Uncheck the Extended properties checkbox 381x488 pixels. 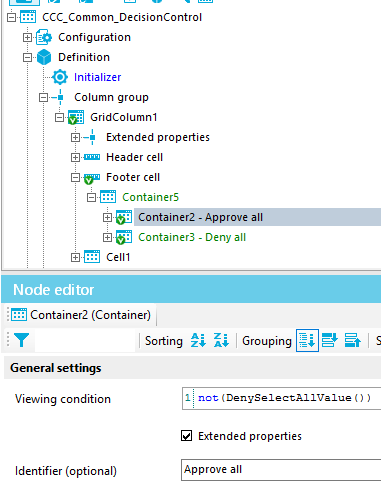click(x=187, y=436)
